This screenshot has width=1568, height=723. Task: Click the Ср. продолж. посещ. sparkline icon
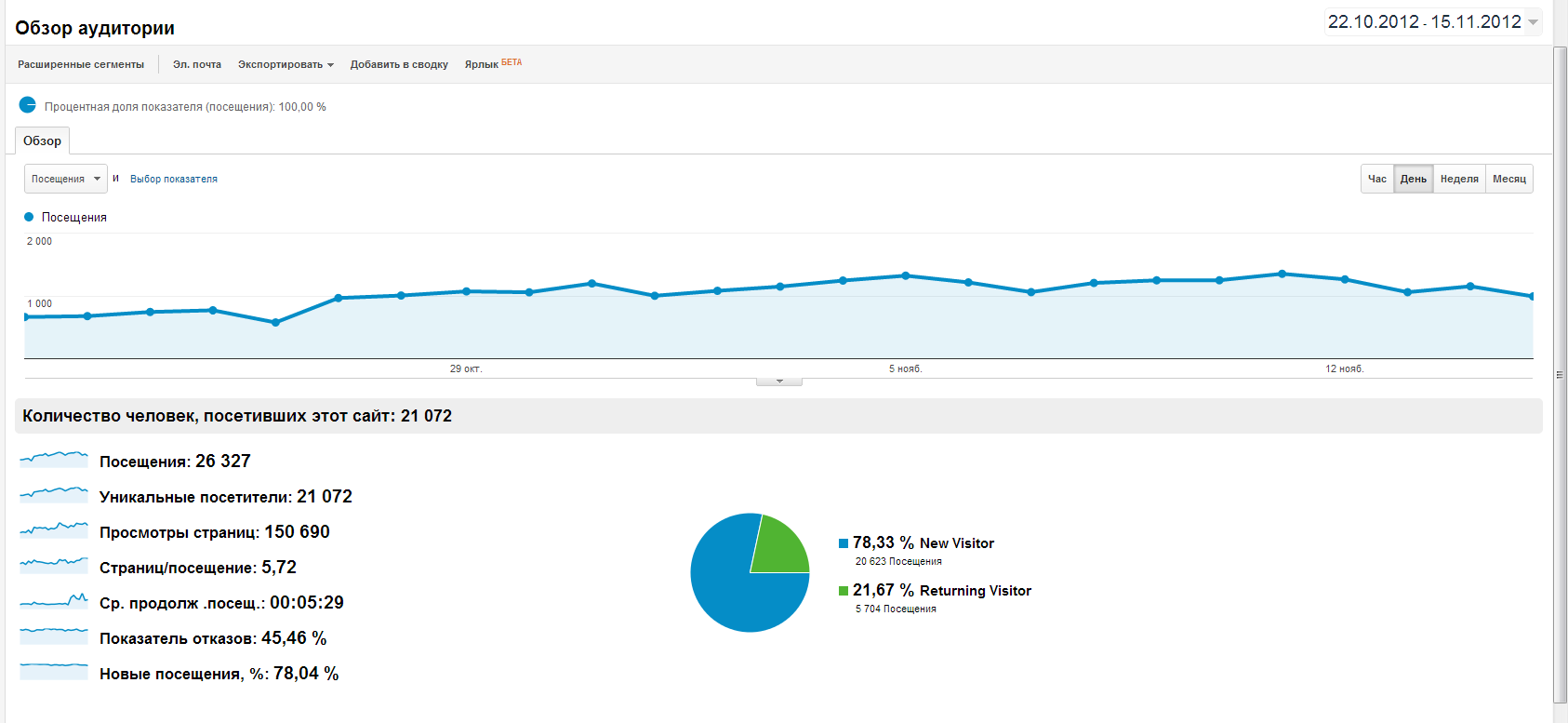point(54,601)
